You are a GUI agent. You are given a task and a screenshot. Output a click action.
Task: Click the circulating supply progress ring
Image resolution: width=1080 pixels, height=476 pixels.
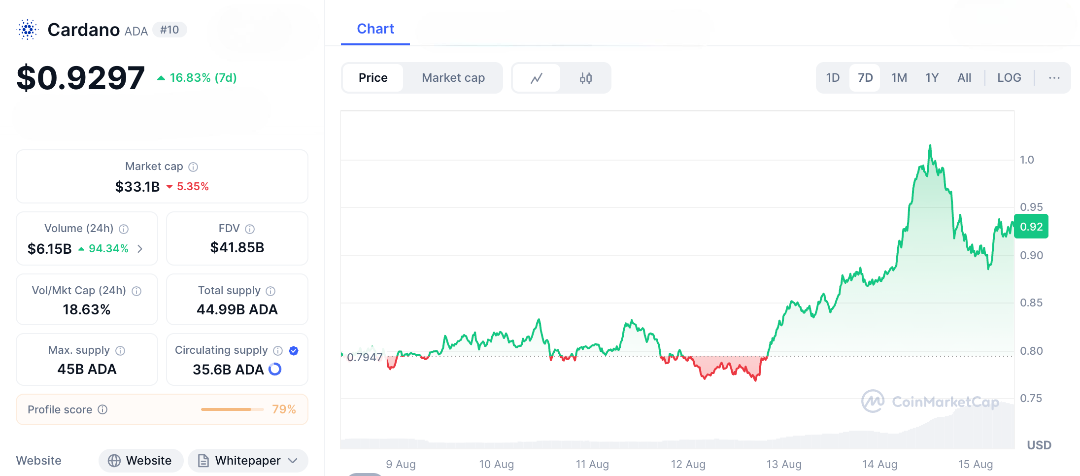(275, 369)
